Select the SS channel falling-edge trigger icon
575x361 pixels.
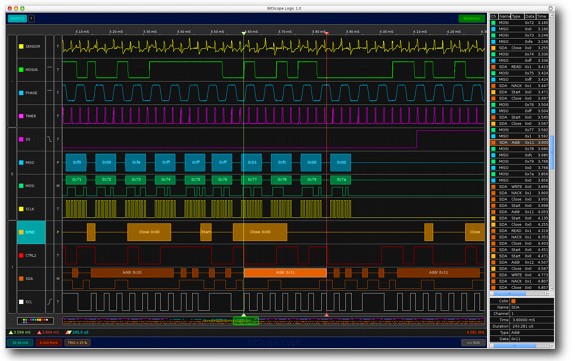click(50, 139)
